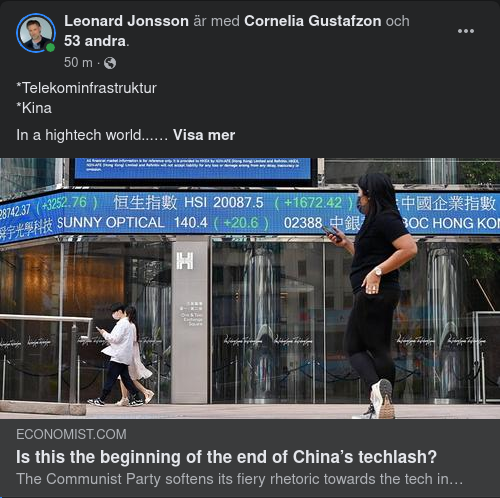Open the three-dot post options menu
The image size is (500, 498).
click(x=466, y=31)
